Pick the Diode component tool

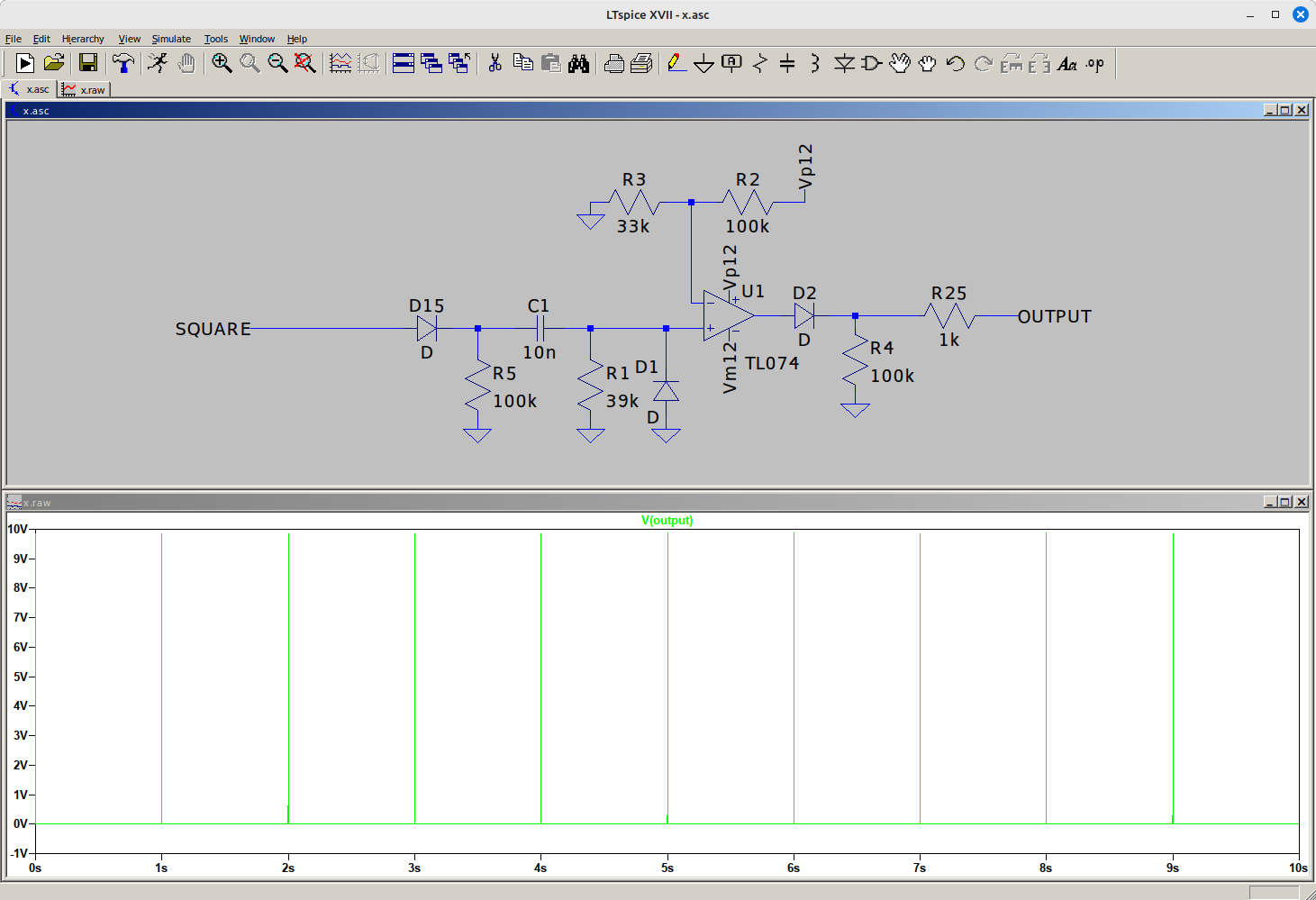[x=844, y=63]
